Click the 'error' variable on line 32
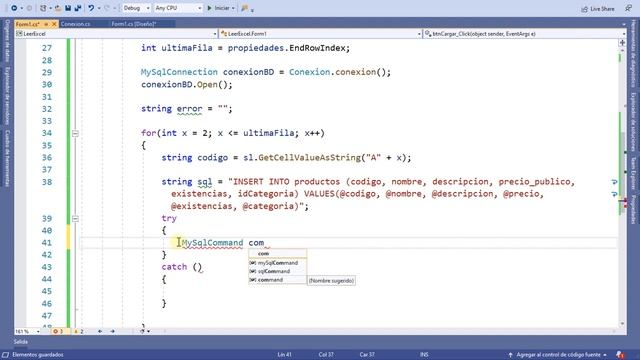640x360 pixels. click(x=189, y=109)
